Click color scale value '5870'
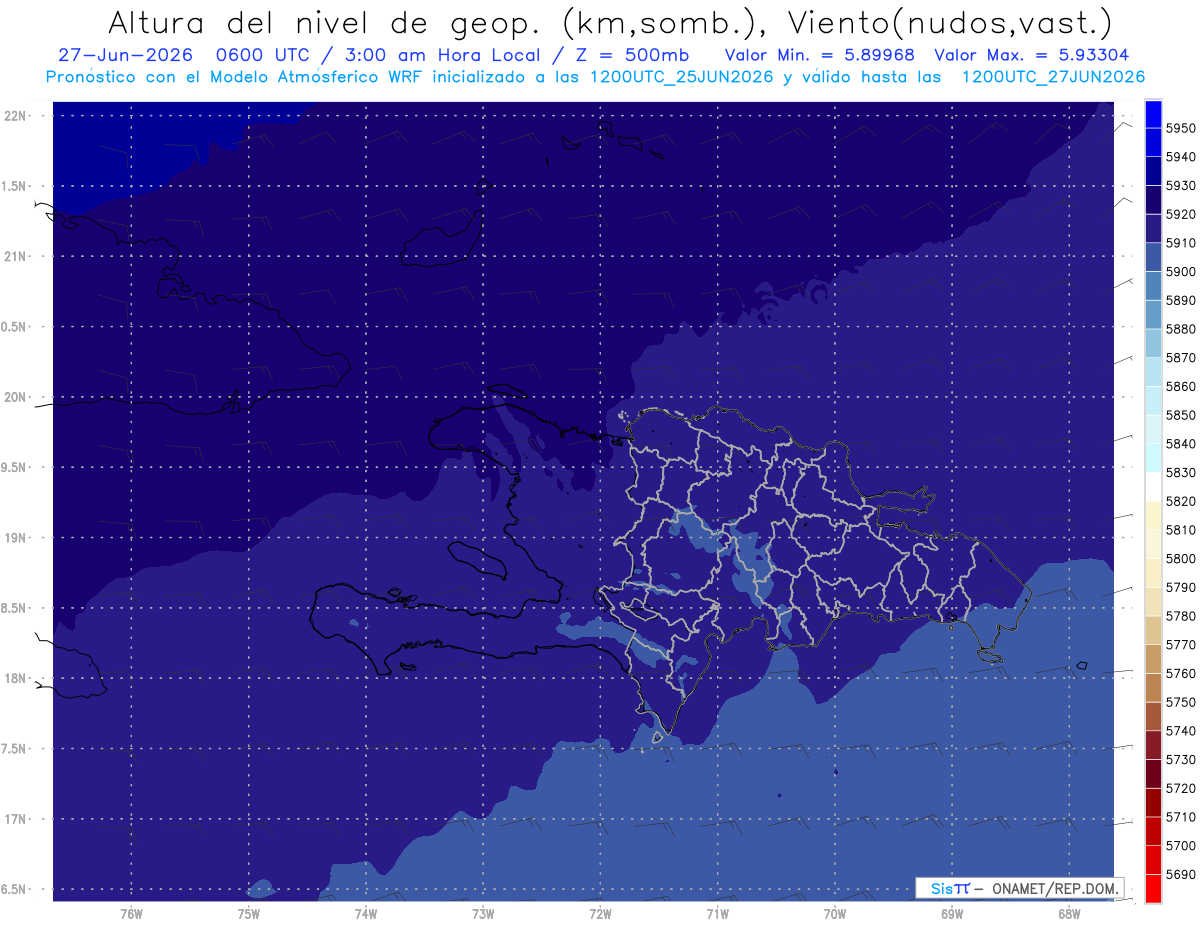This screenshot has height=927, width=1200. (1181, 358)
